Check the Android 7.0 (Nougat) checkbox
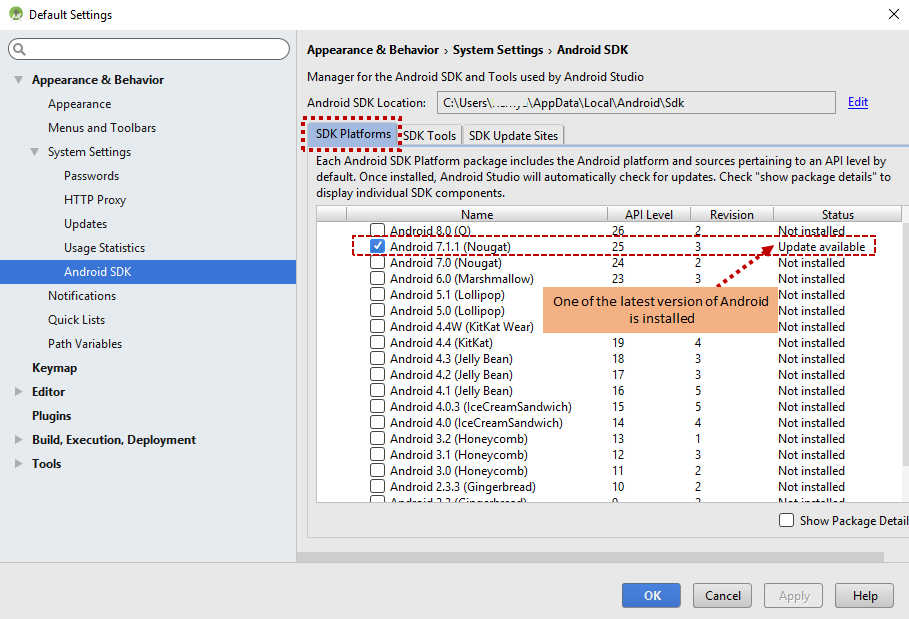909x619 pixels. [377, 263]
